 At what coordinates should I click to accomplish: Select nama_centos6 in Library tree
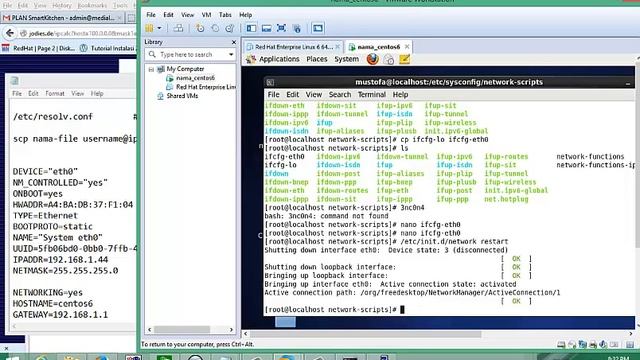pos(195,78)
